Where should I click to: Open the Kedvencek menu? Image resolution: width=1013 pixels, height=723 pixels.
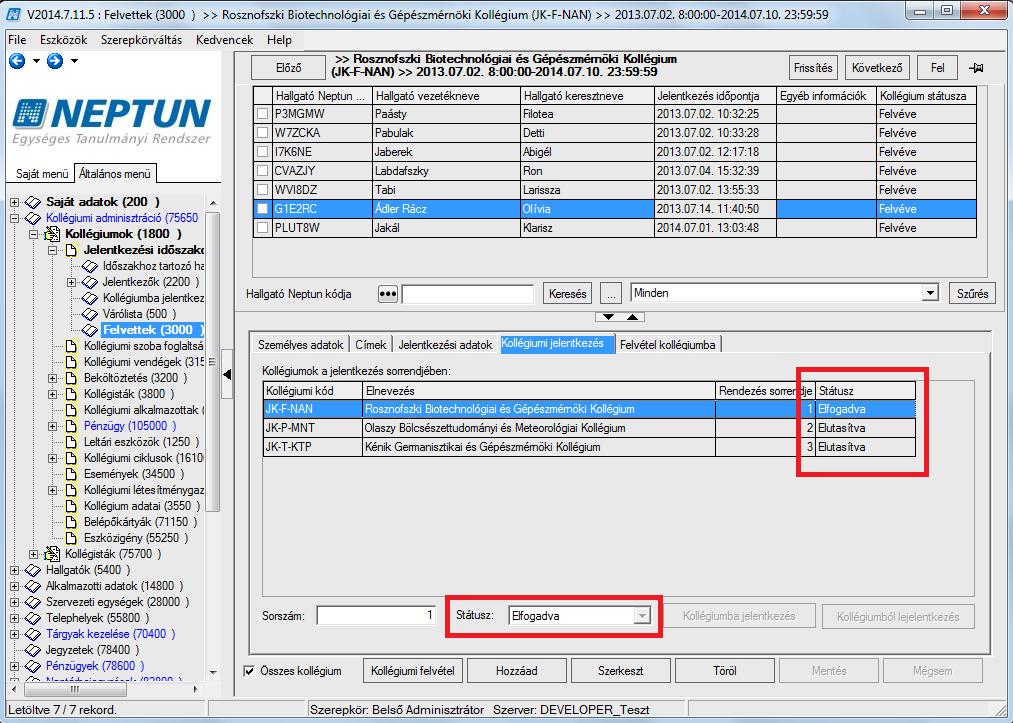(x=224, y=40)
